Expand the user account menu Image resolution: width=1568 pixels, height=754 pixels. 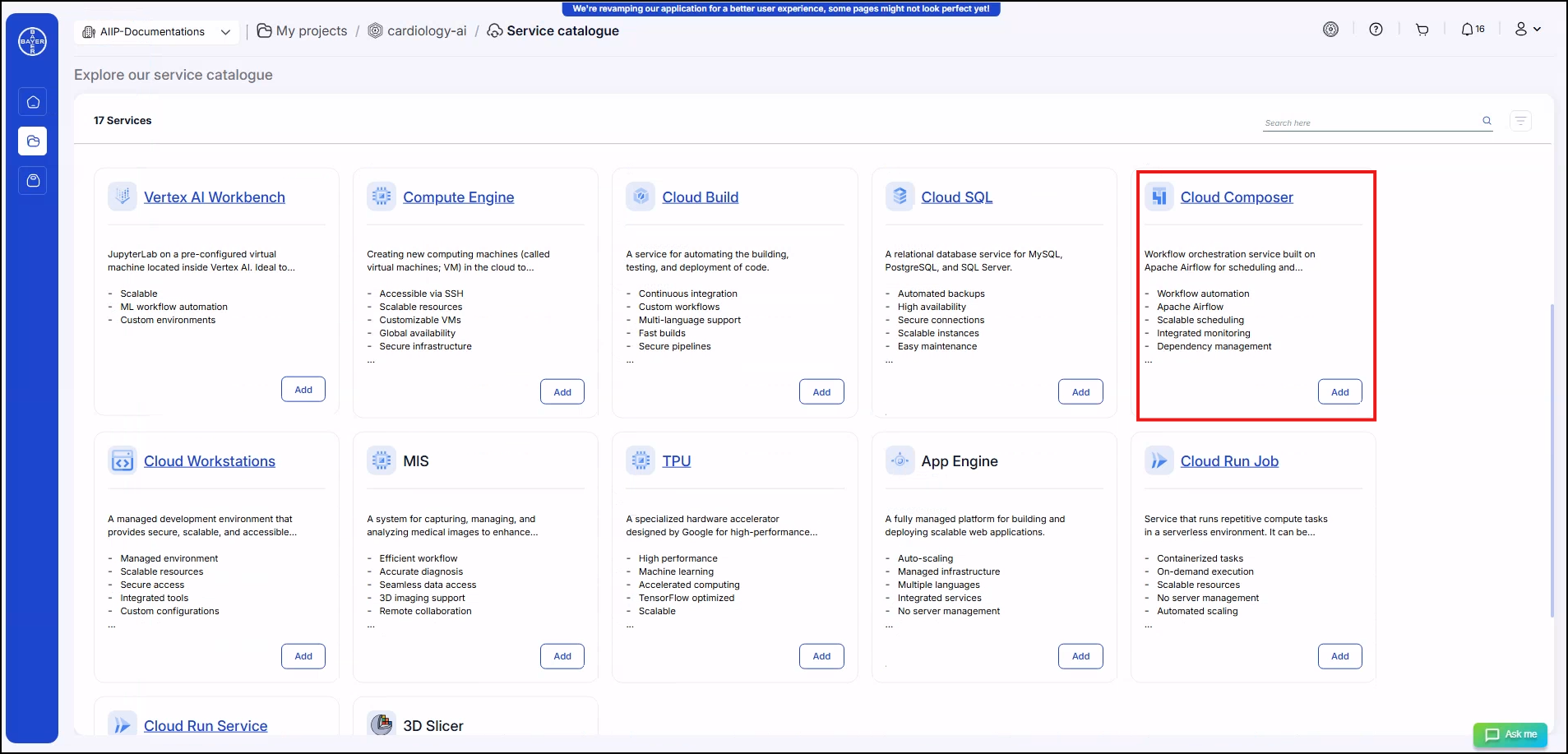[1528, 30]
